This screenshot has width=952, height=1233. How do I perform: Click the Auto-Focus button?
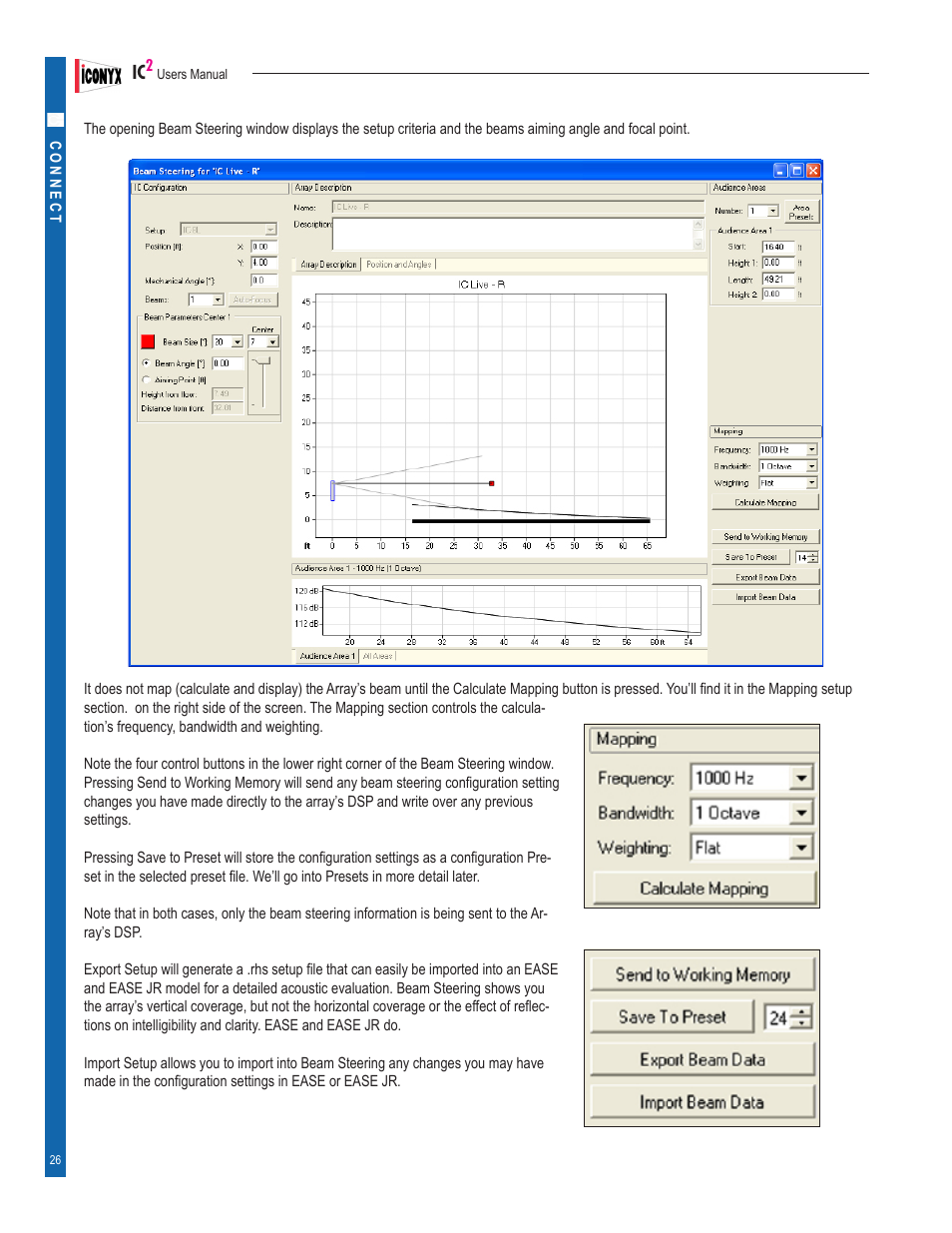[x=252, y=300]
